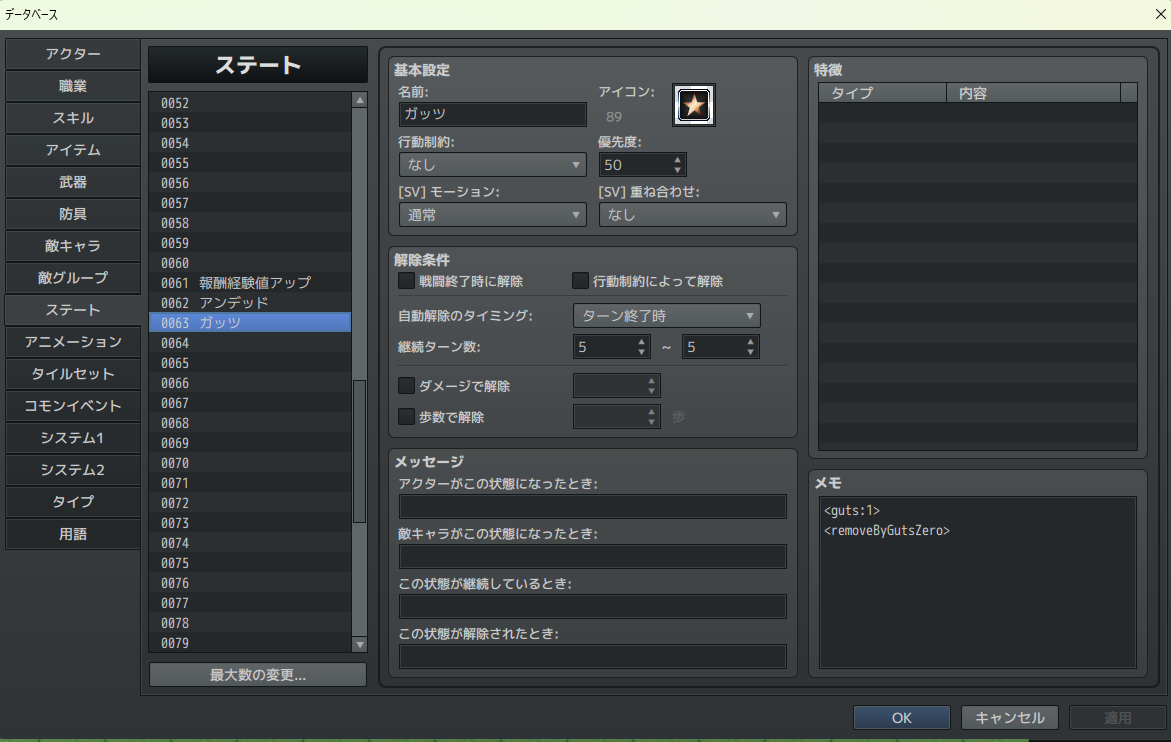Open the アニメーション tab
This screenshot has width=1171, height=742.
coord(72,342)
